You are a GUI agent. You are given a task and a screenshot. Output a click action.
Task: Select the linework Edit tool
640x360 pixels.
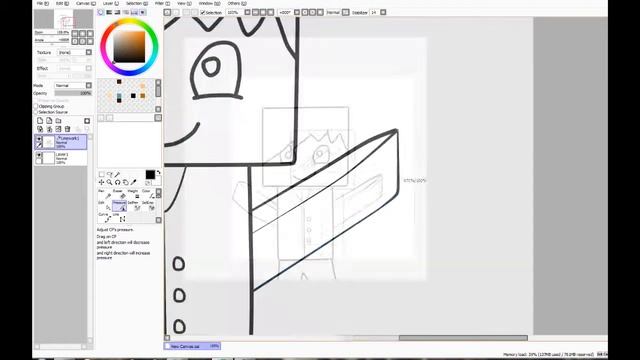click(x=105, y=206)
